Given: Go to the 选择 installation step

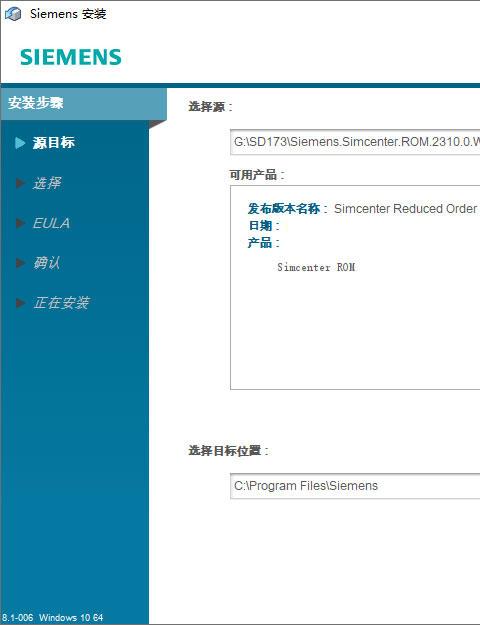Looking at the screenshot, I should (47, 183).
